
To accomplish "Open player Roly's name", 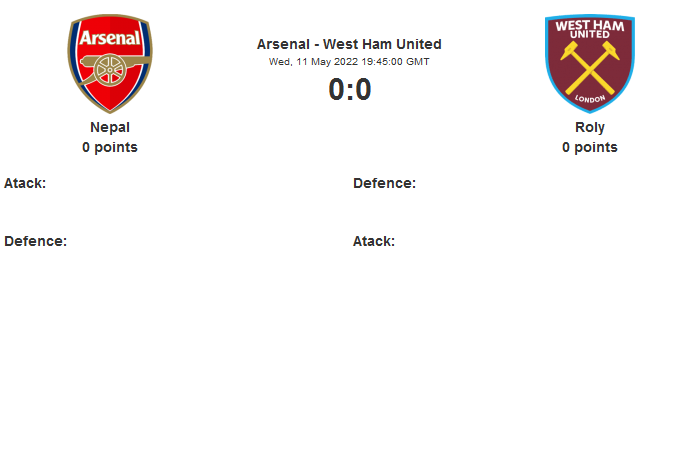I will (x=589, y=127).
